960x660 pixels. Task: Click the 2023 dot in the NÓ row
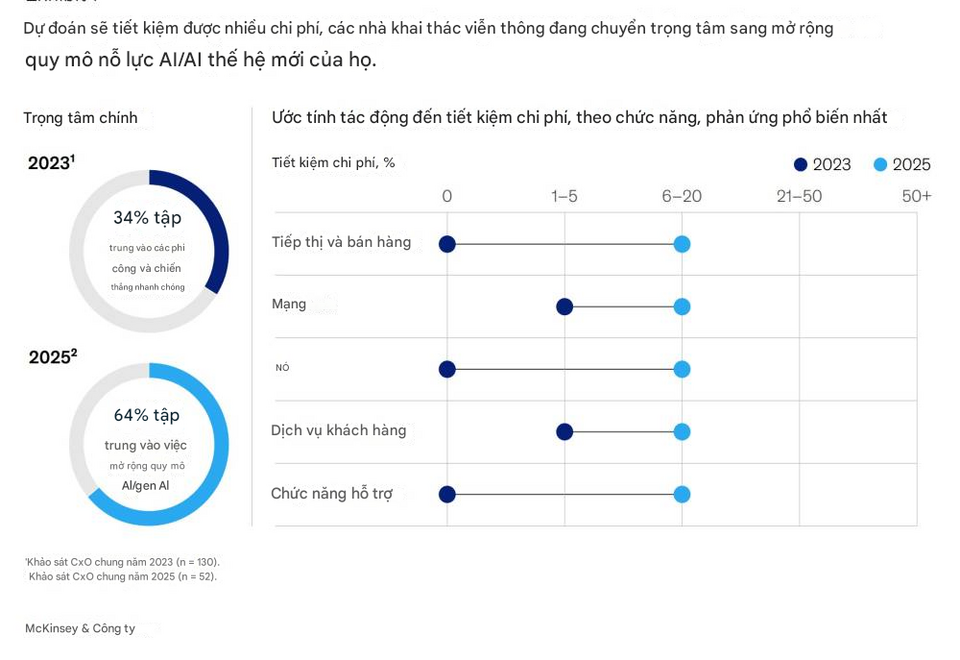pos(448,369)
